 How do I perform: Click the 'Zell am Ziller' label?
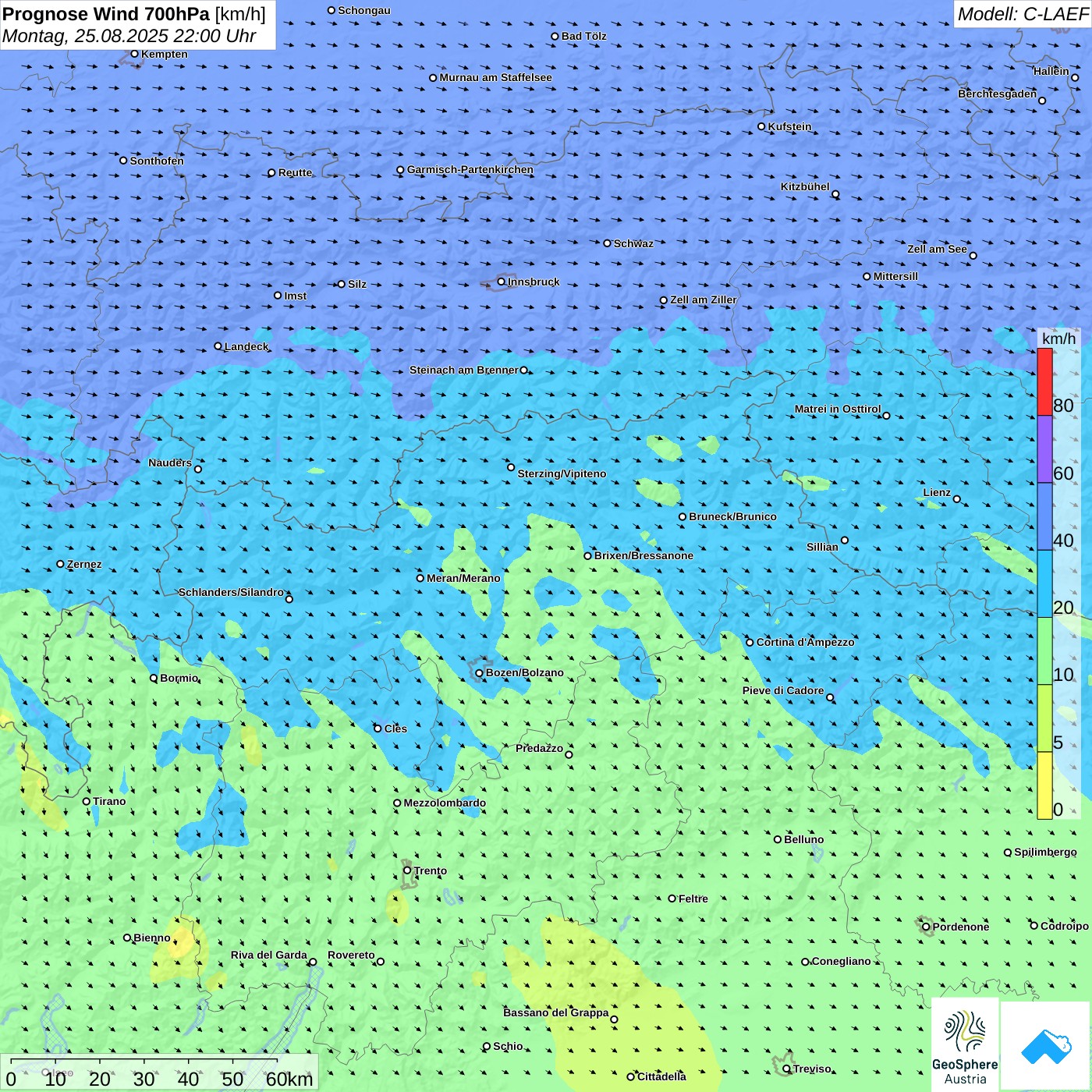[703, 300]
